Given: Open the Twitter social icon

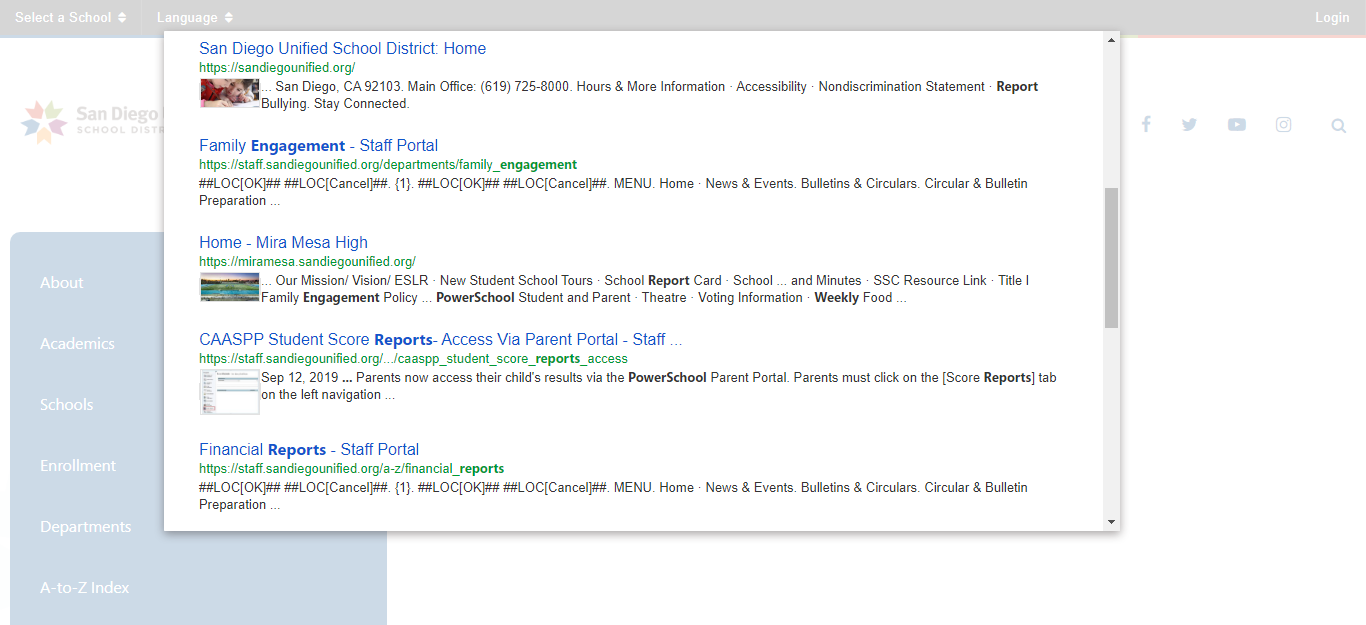Looking at the screenshot, I should [x=1189, y=124].
